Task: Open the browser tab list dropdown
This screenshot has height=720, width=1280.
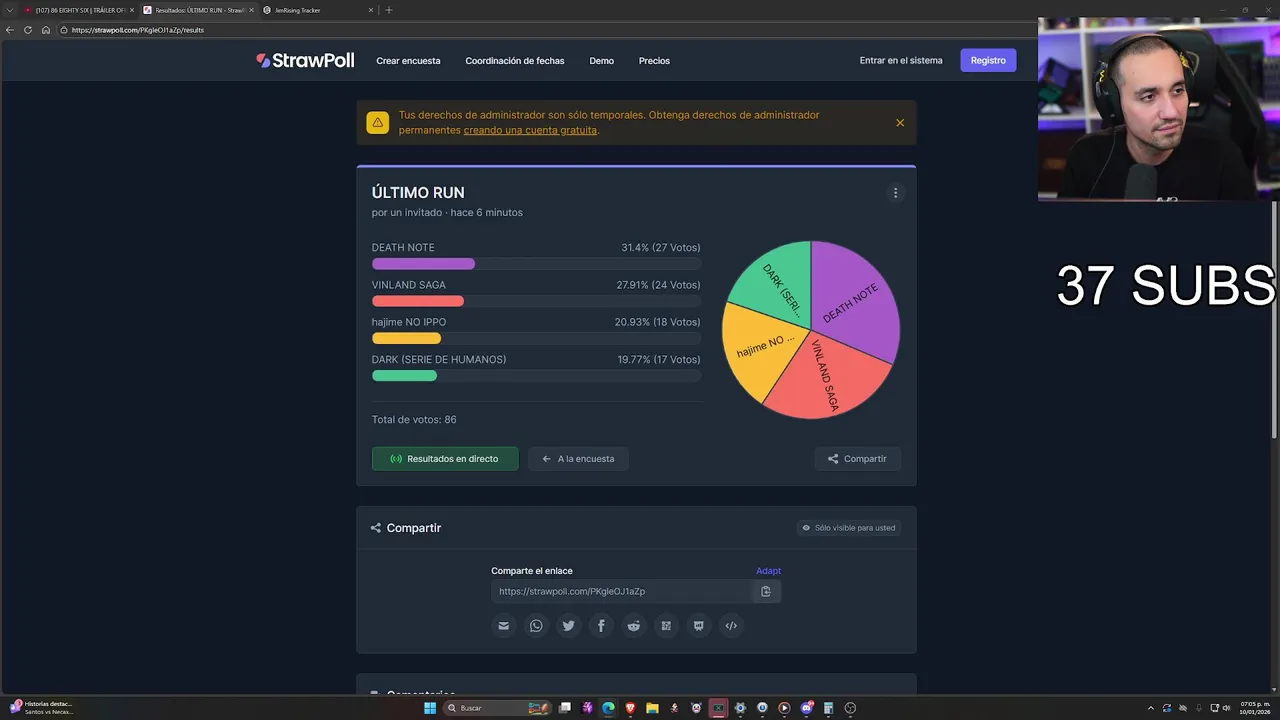Action: [x=8, y=10]
